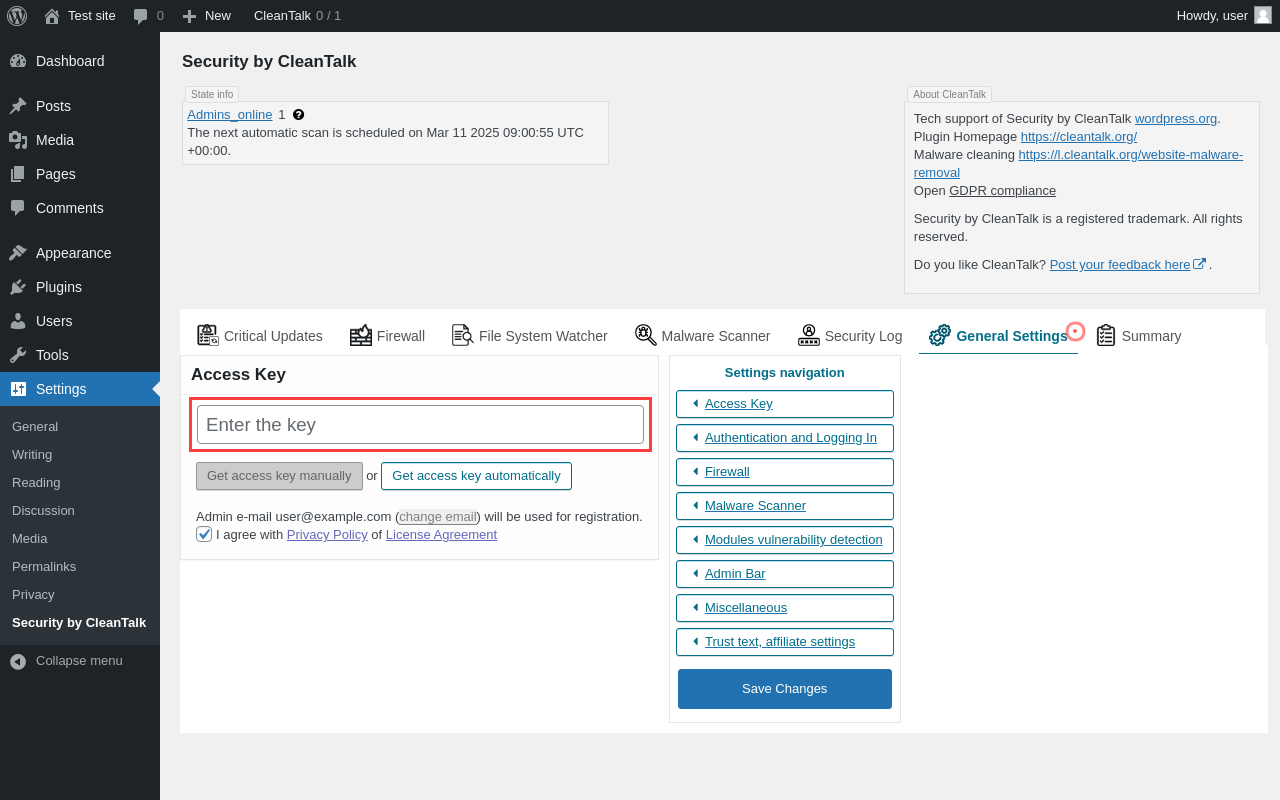Click the Malware Scanner bug icon

point(646,335)
